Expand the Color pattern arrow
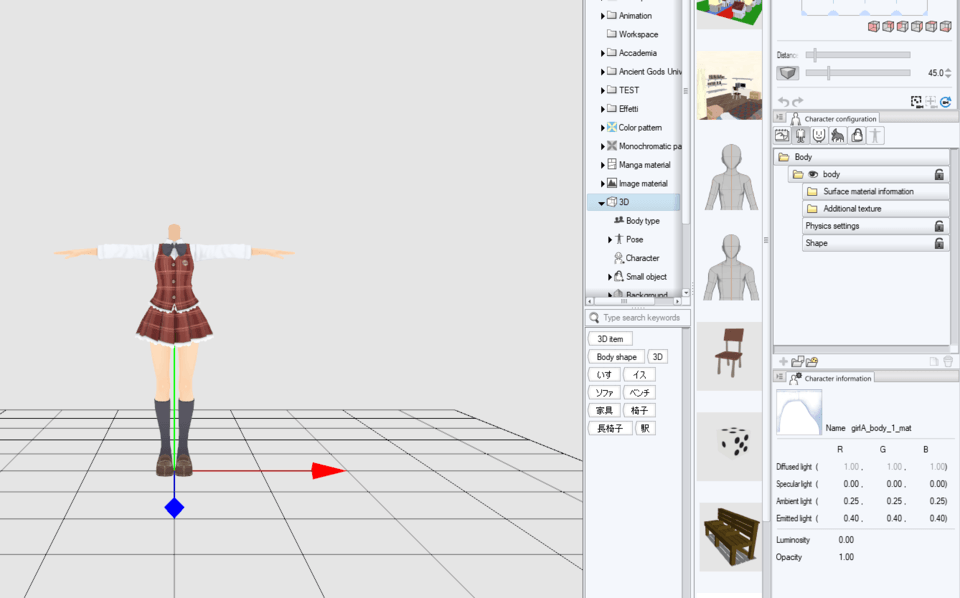Image resolution: width=960 pixels, height=598 pixels. coord(602,128)
